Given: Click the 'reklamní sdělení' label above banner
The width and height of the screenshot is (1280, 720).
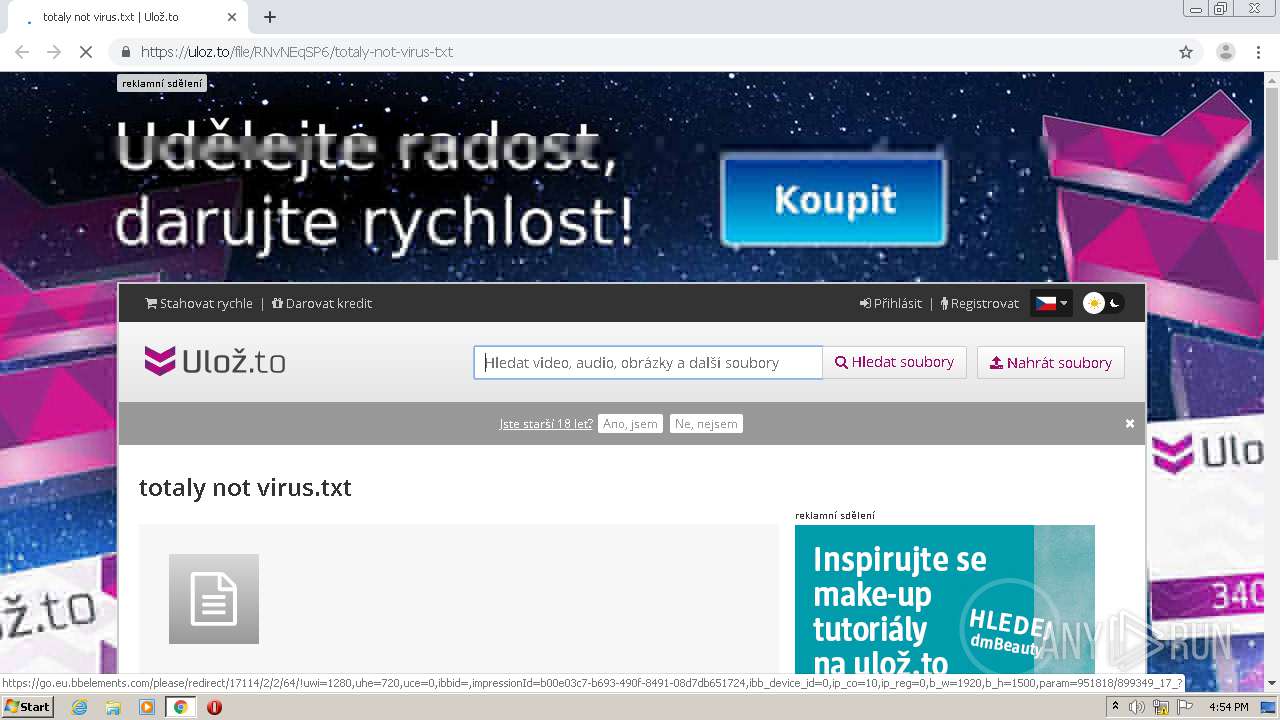Looking at the screenshot, I should (162, 84).
